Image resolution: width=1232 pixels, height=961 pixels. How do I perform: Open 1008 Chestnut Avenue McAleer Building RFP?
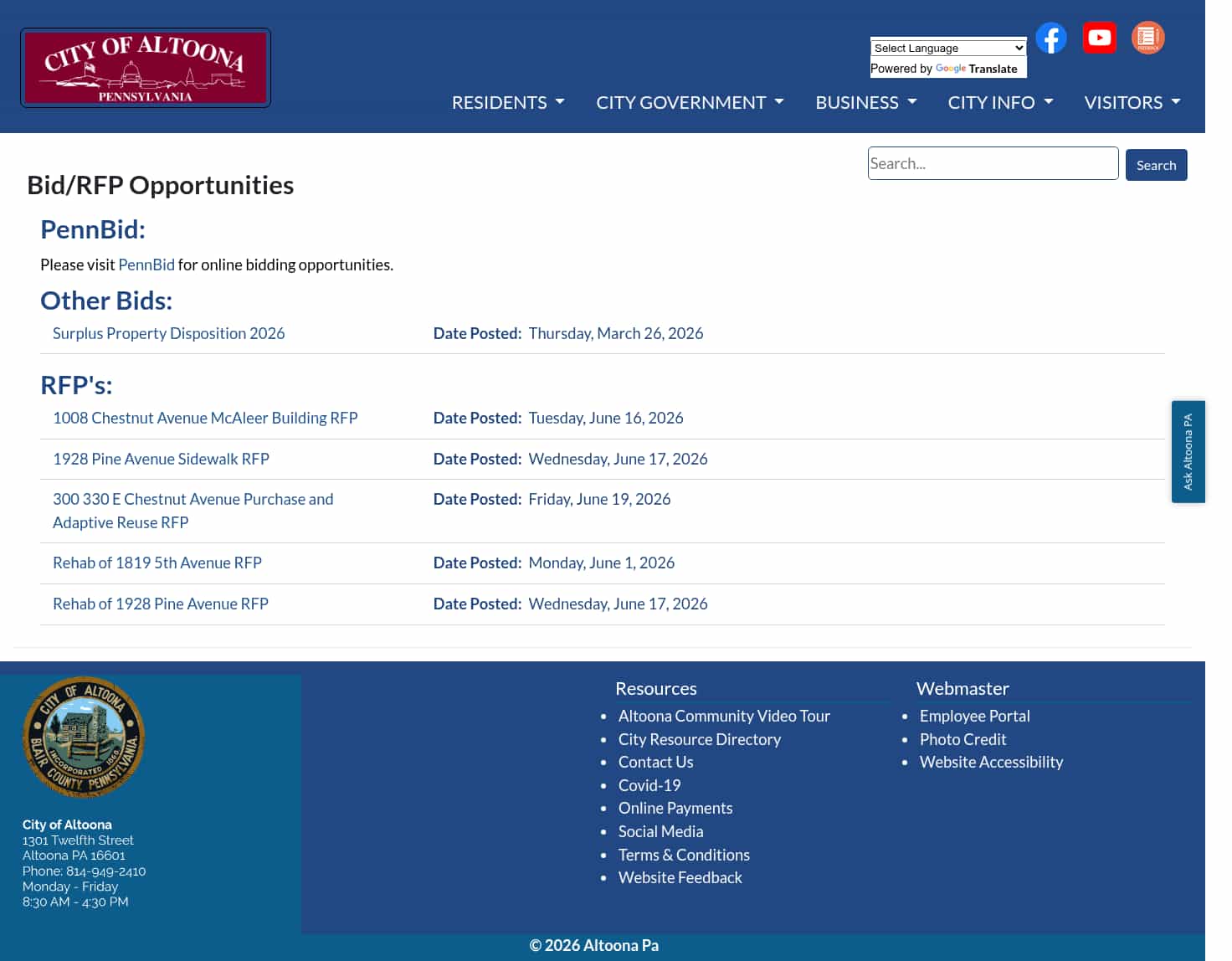click(x=205, y=418)
